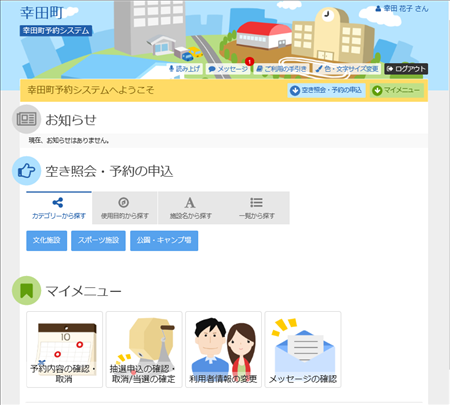This screenshot has width=450, height=405.
Task: Click the newspaper icon beside お知らせ
Action: tap(26, 119)
